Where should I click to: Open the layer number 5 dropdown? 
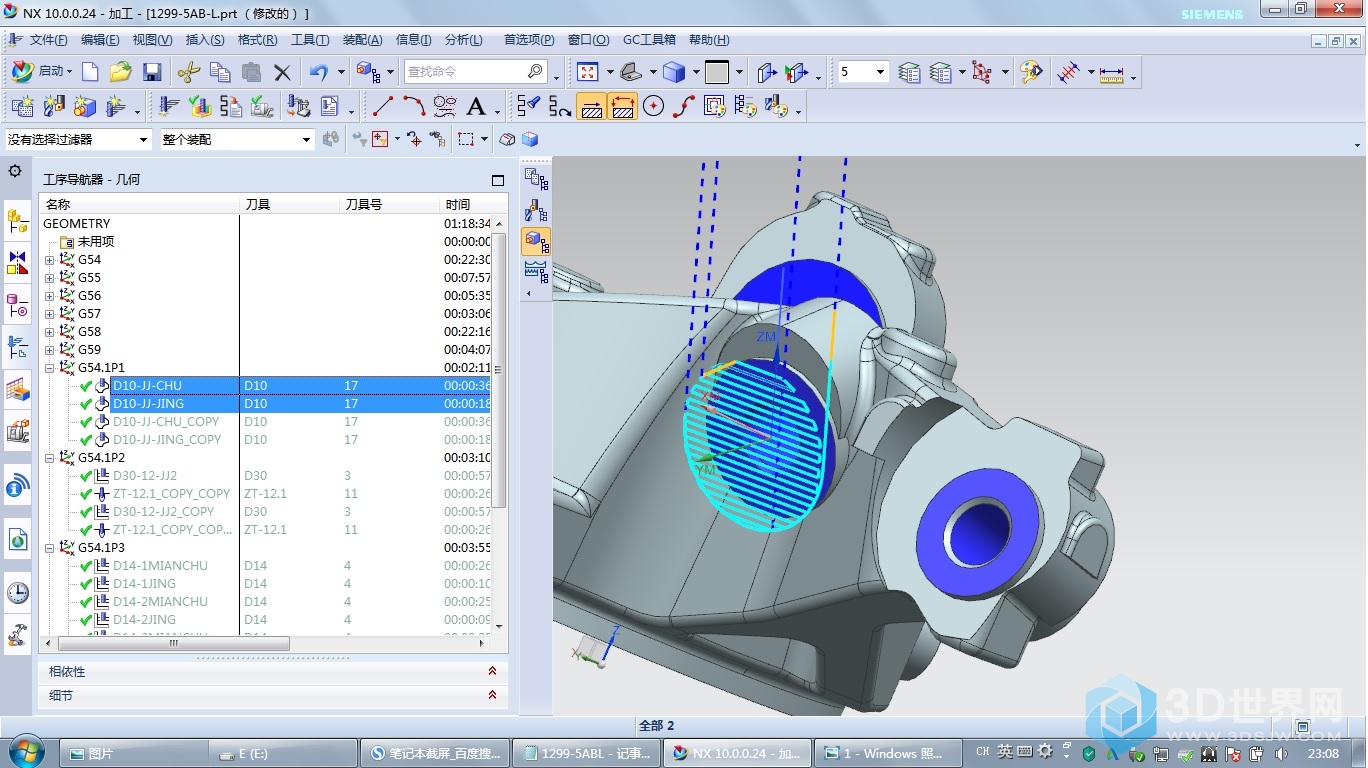[x=880, y=72]
